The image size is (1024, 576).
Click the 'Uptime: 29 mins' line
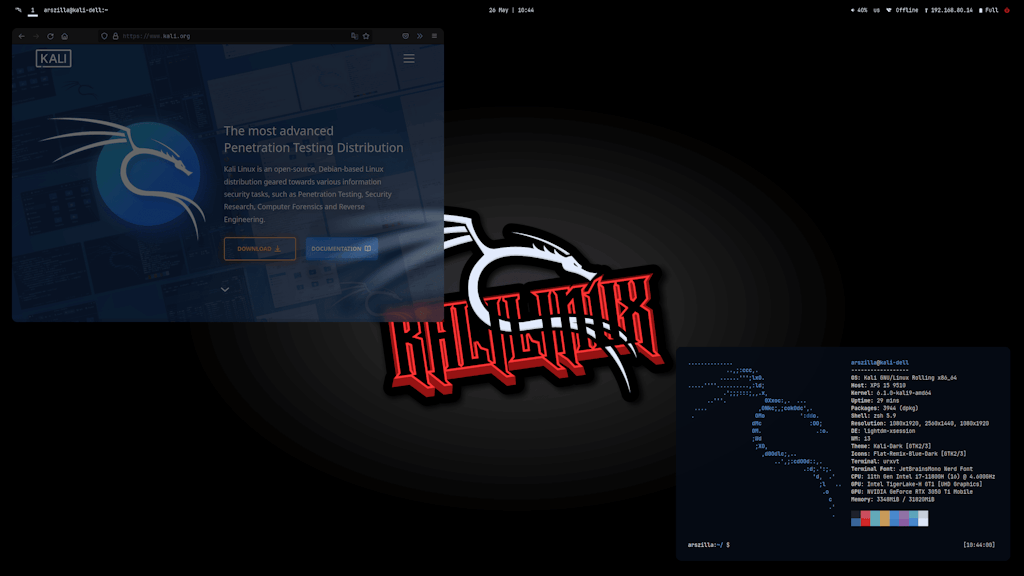click(x=875, y=401)
